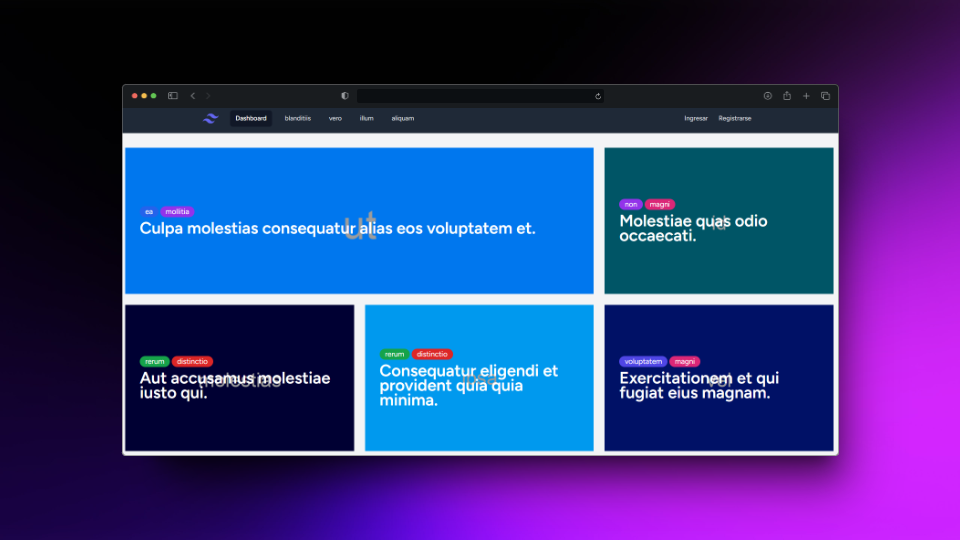Click magni tag on Molestiae card
960x540 pixels.
pos(659,204)
